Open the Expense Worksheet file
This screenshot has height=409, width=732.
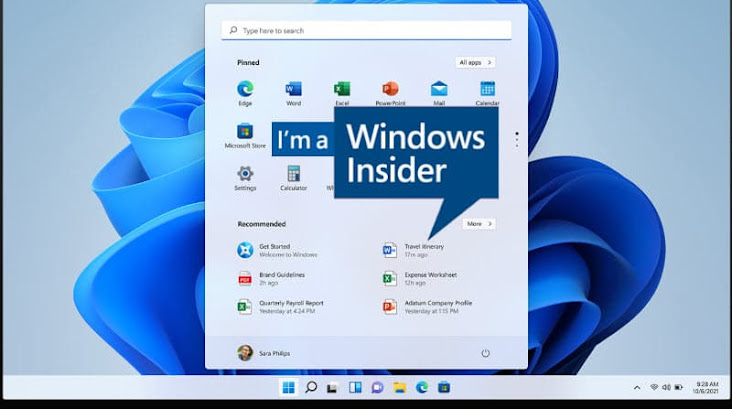click(x=420, y=279)
